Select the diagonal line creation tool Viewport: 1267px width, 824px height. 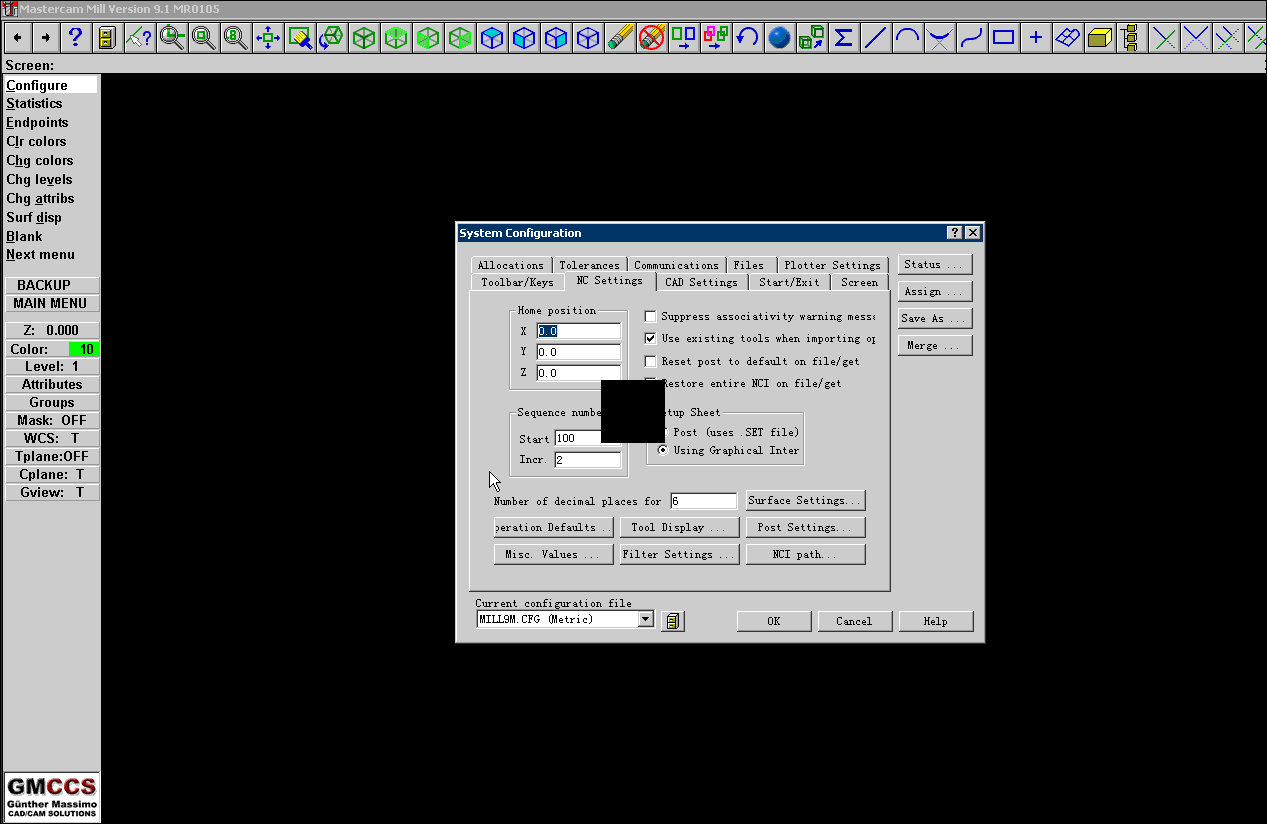875,38
